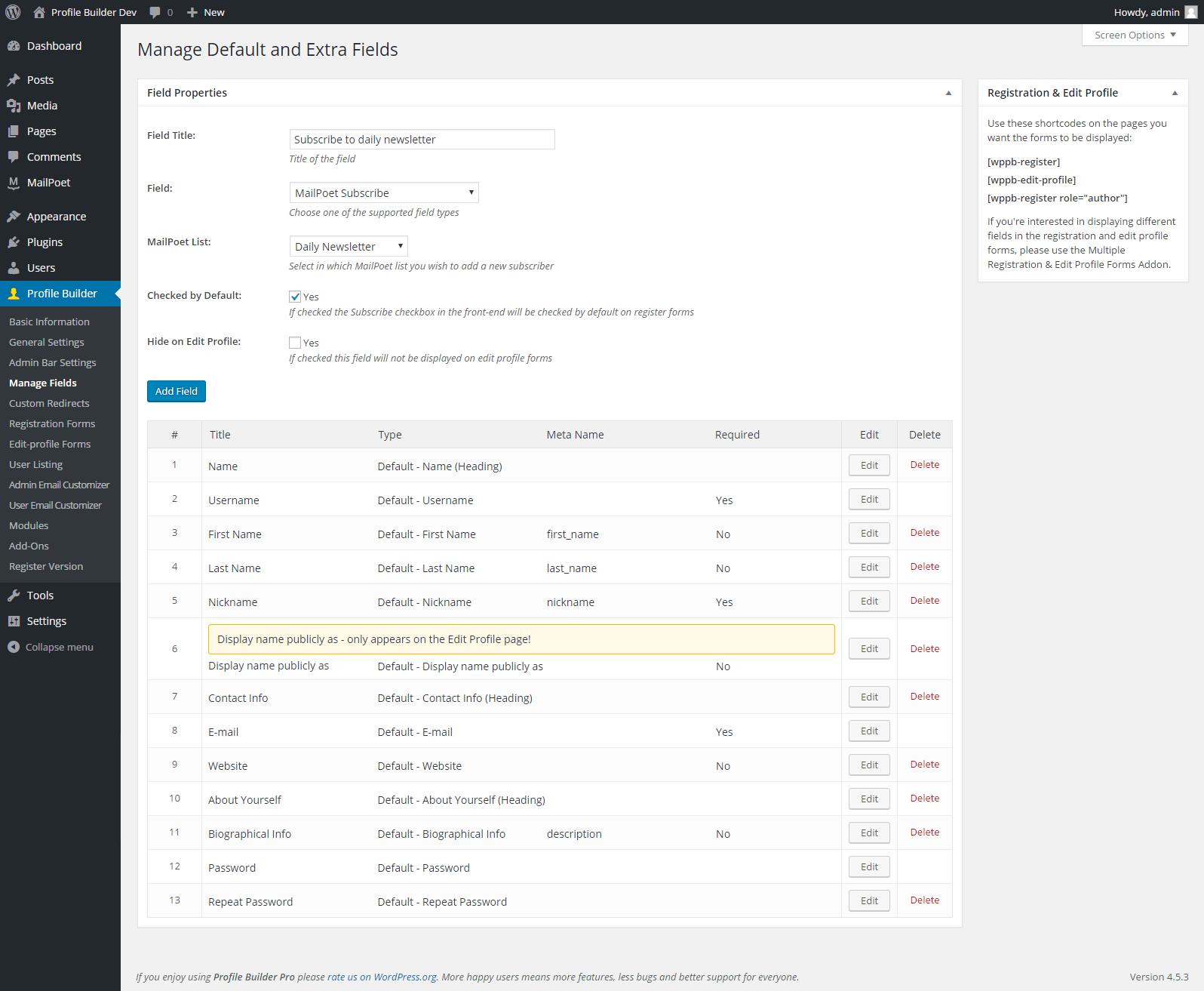
Task: Click the Howdy, admin account text
Action: [1147, 12]
